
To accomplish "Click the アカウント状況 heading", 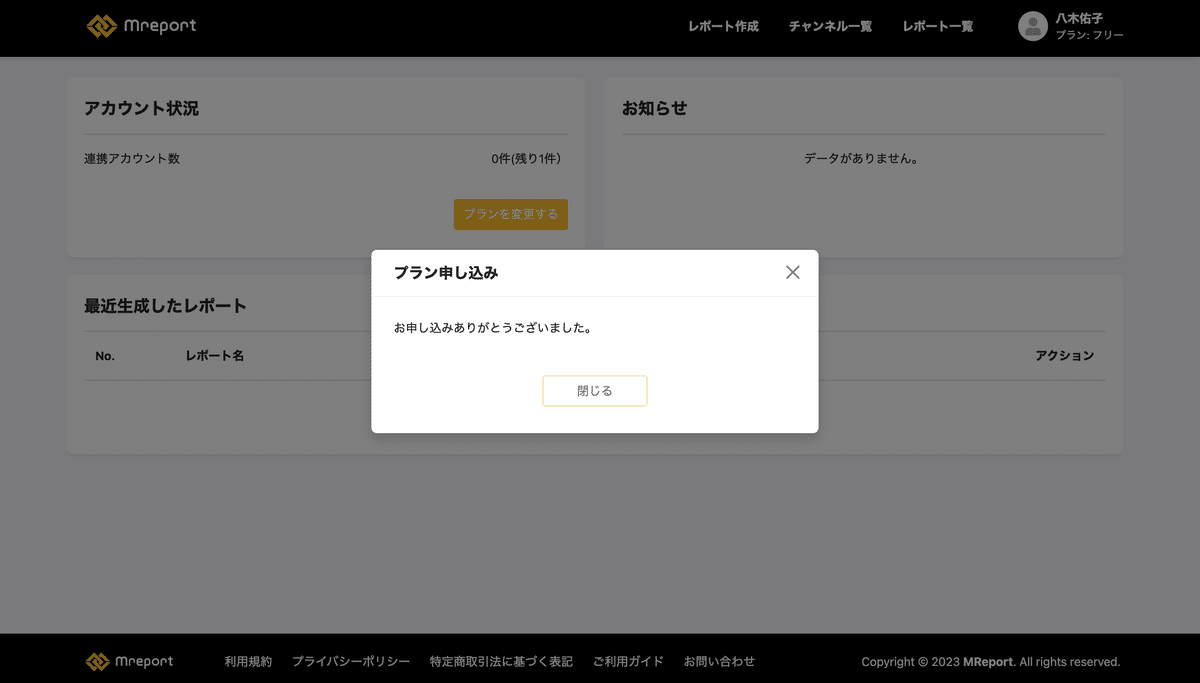I will [x=141, y=108].
